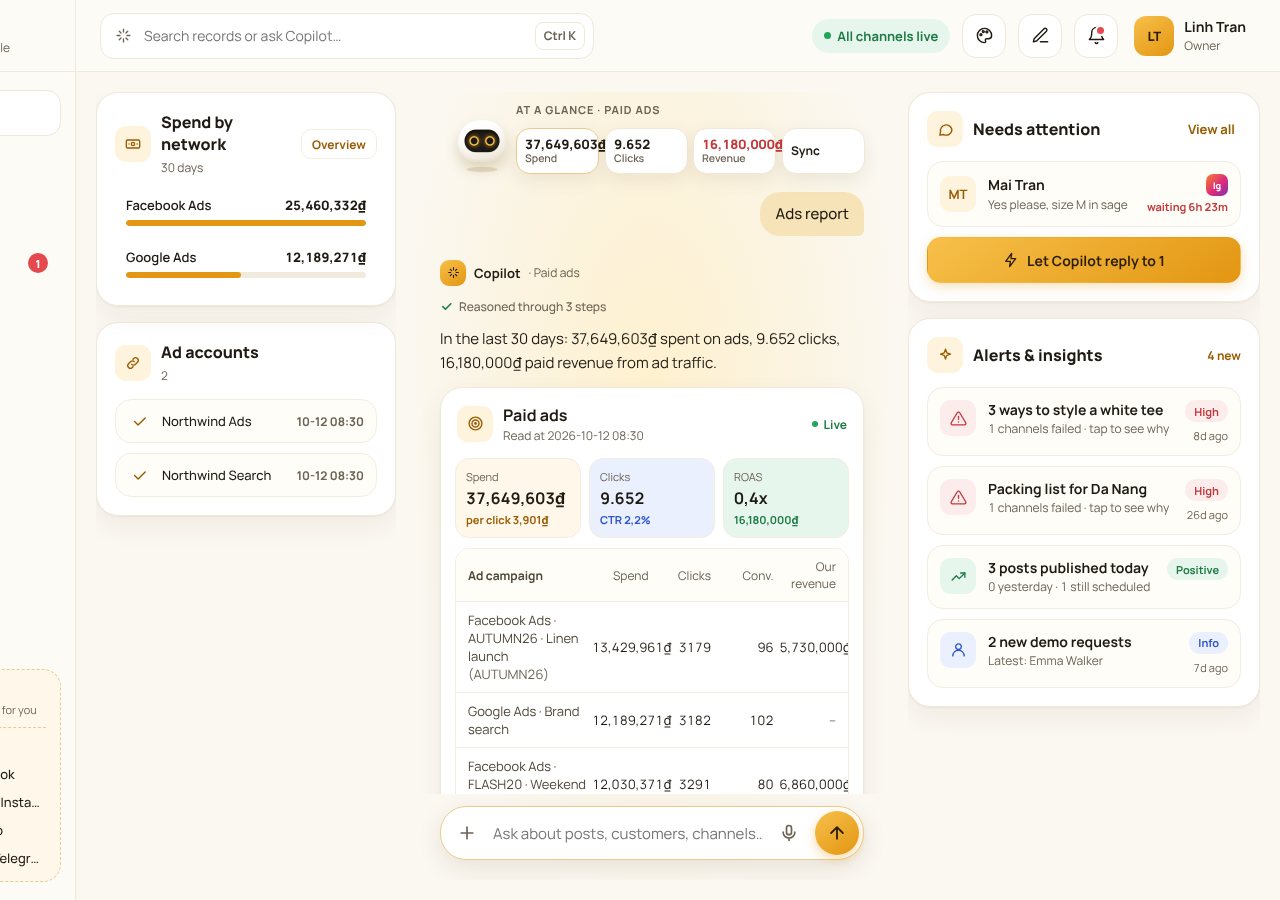Click the All channels live status pill
The image size is (1280, 900).
point(881,36)
